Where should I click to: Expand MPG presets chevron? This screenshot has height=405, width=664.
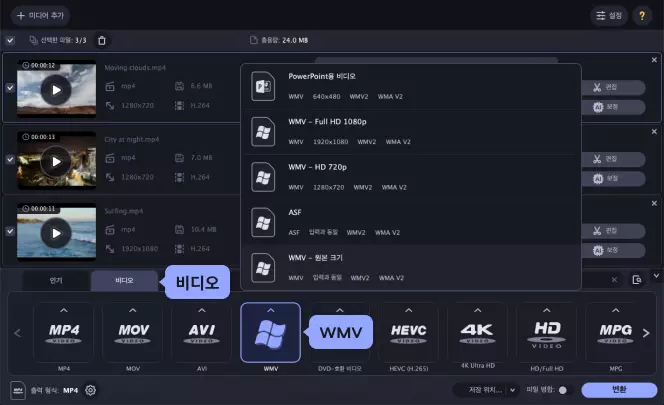point(616,311)
